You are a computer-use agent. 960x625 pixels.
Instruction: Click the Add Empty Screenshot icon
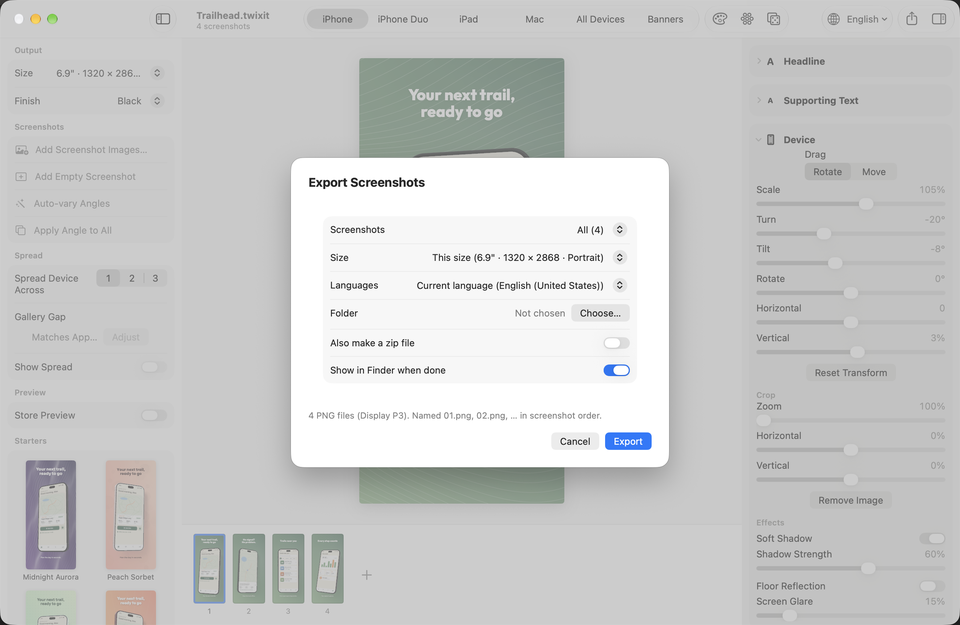pos(21,176)
